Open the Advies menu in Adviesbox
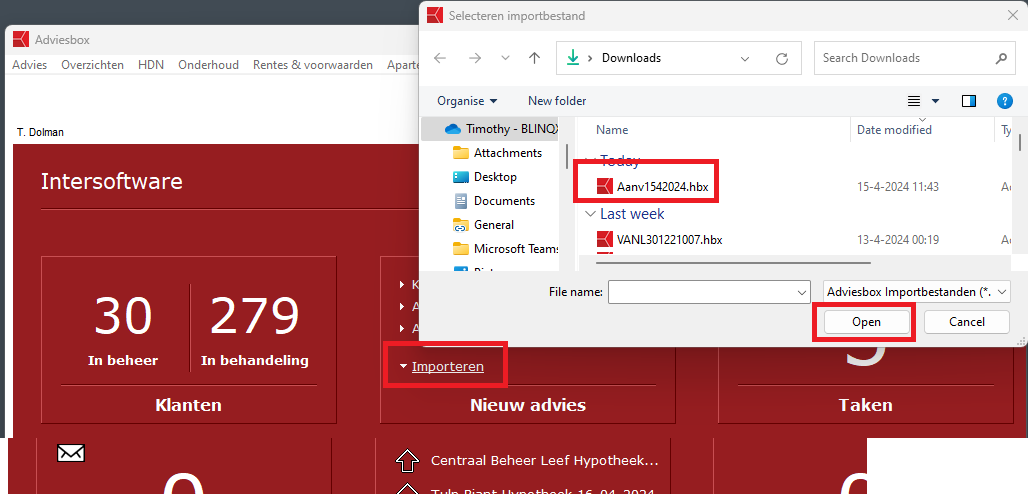1028x494 pixels. pos(30,65)
